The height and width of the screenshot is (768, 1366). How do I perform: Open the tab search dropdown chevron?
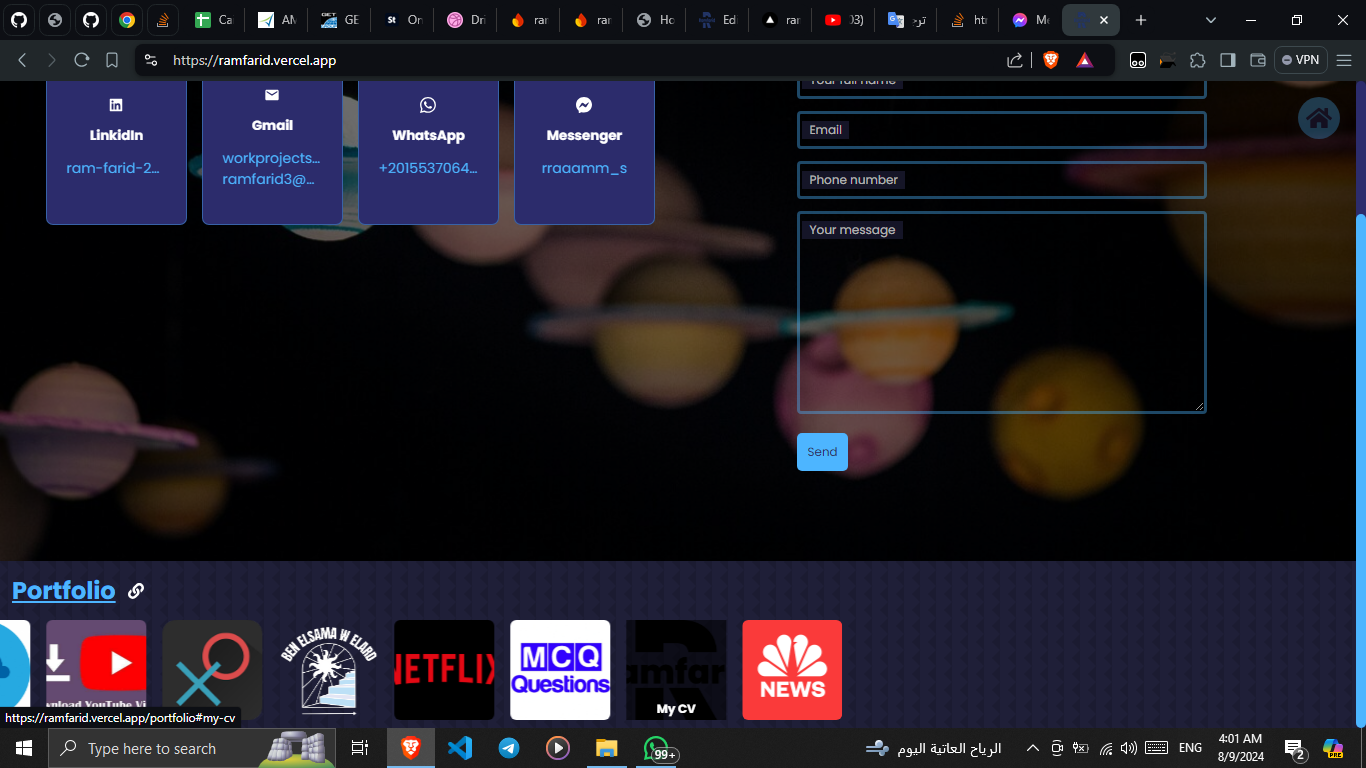[1211, 20]
